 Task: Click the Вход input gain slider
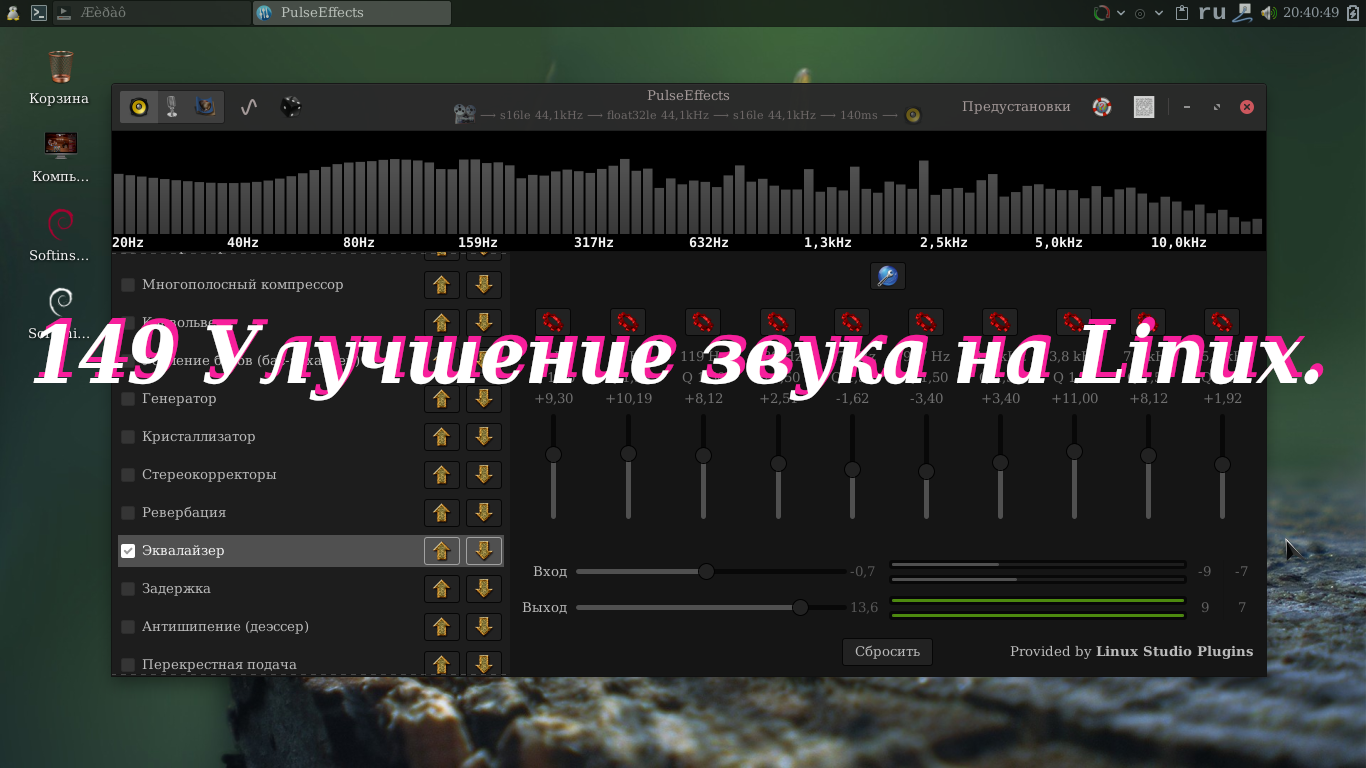pyautogui.click(x=711, y=572)
